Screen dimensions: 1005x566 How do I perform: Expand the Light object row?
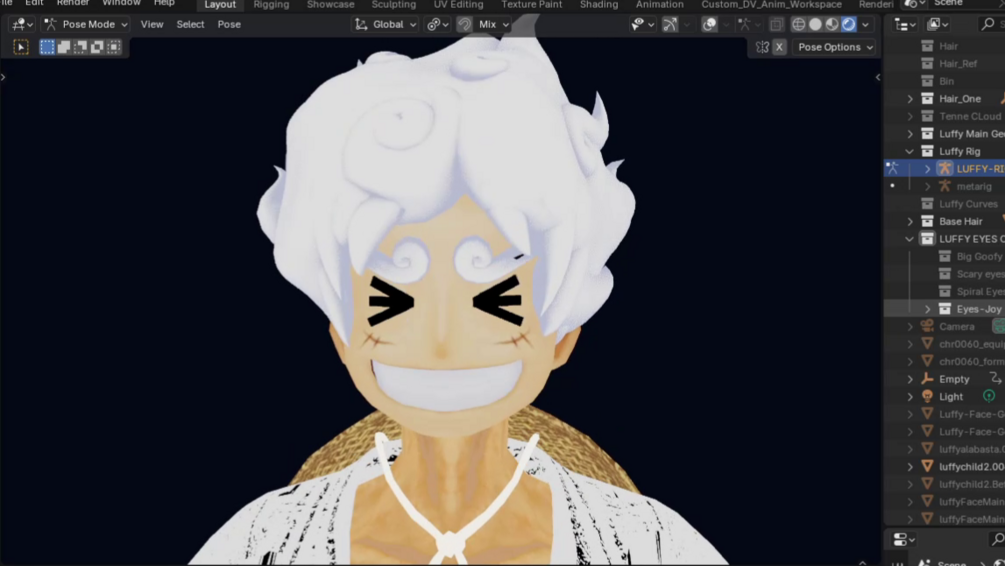910,397
